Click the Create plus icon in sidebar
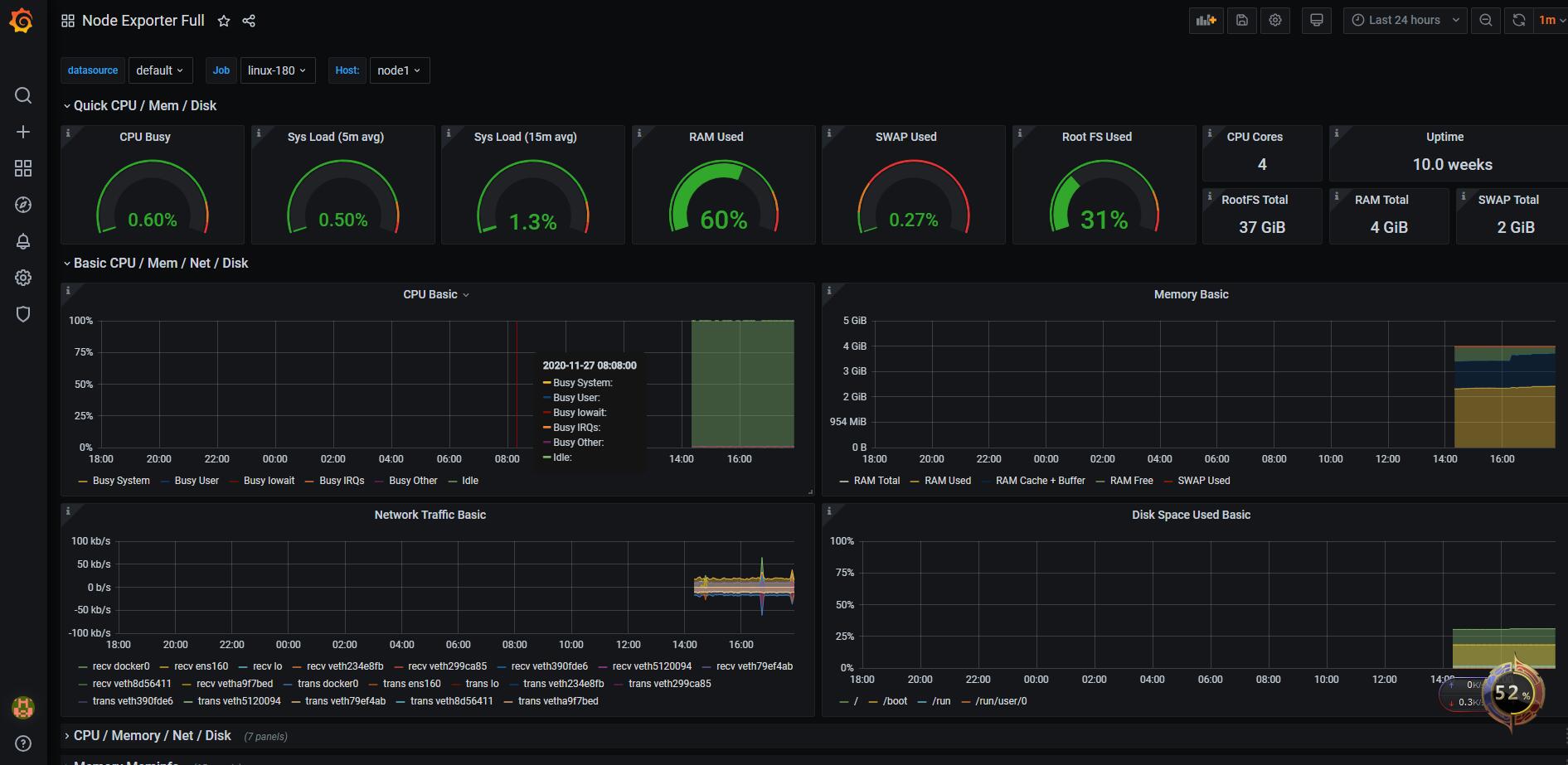The height and width of the screenshot is (765, 1568). click(x=23, y=132)
